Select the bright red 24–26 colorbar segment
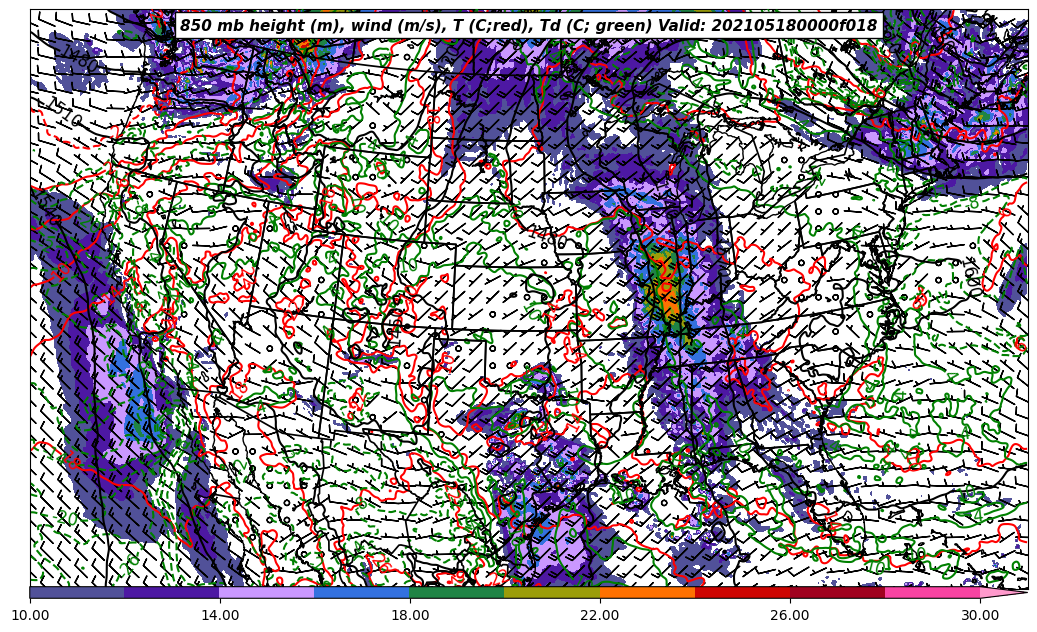 point(742,592)
